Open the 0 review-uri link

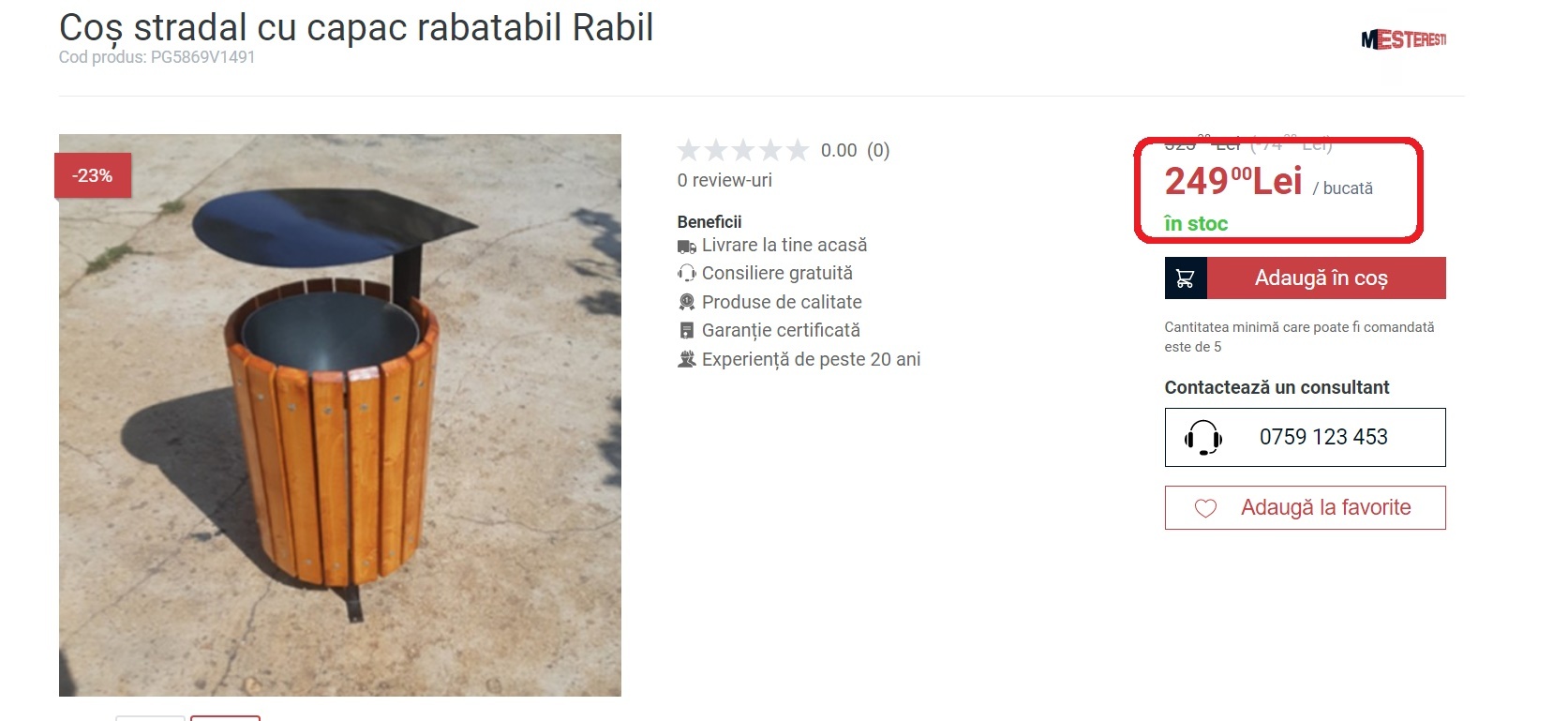click(724, 180)
